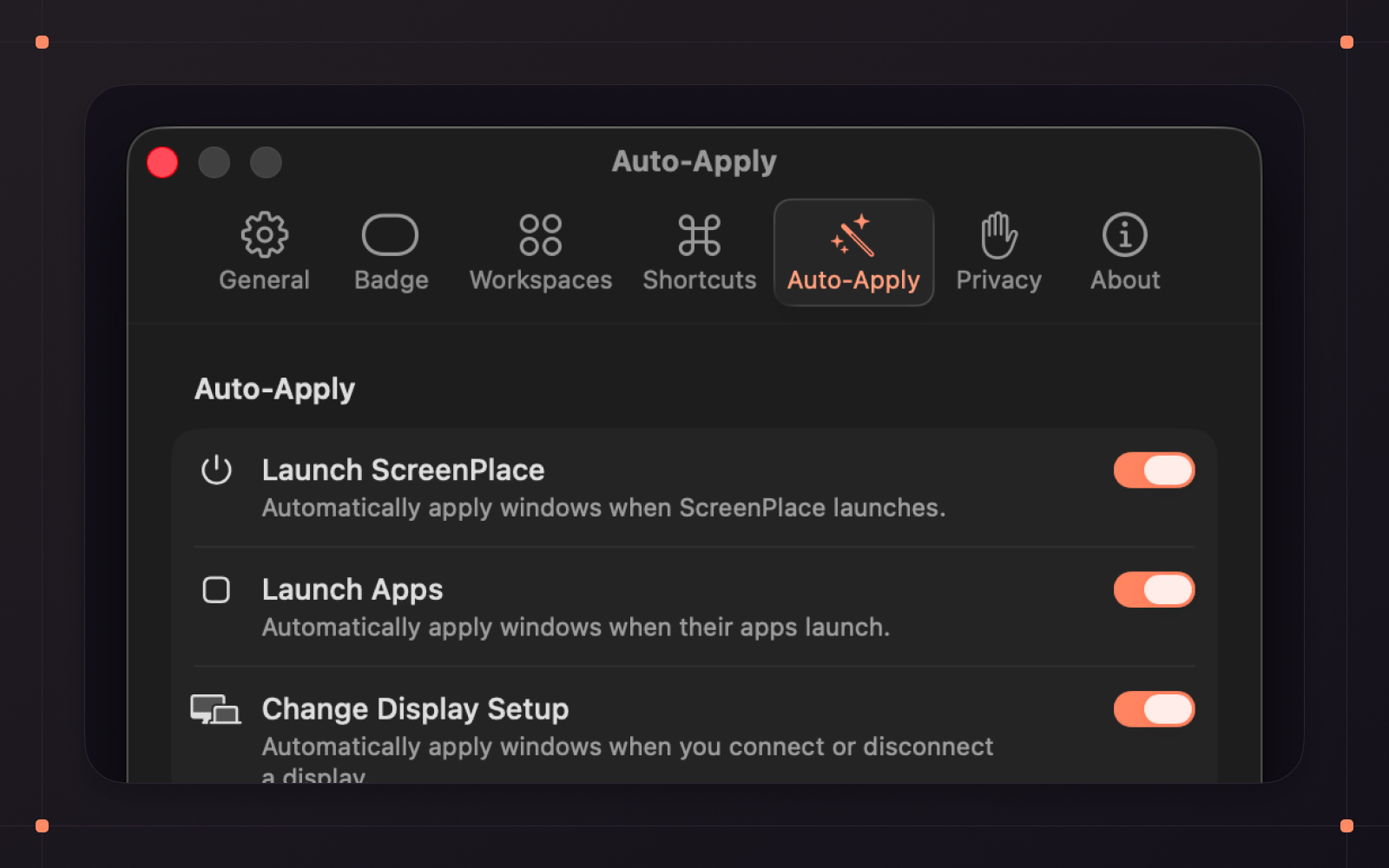Click the 'Launch Apps' row title
This screenshot has width=1389, height=868.
352,590
